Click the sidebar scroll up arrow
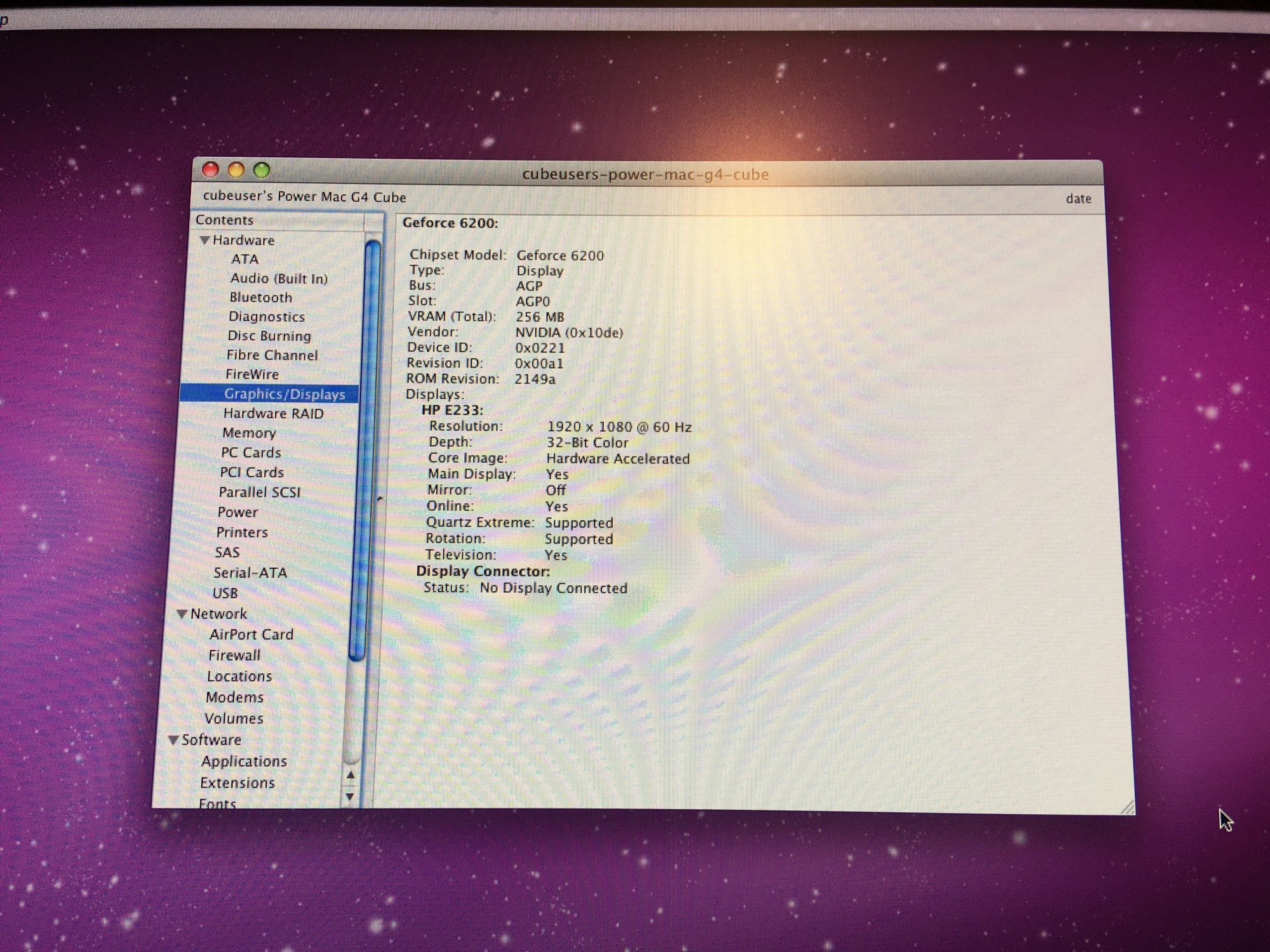This screenshot has width=1270, height=952. (351, 775)
